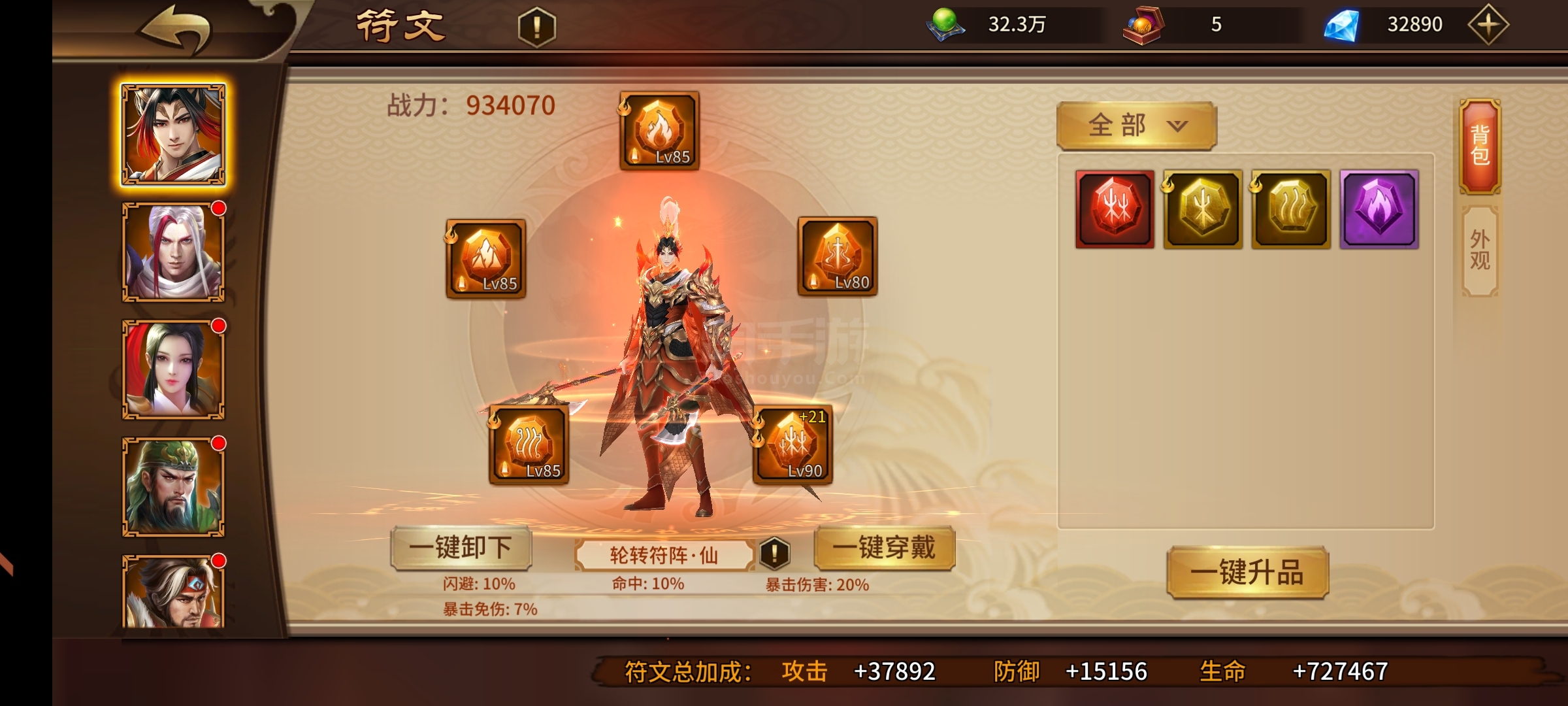1568x706 pixels.
Task: Click the 一键卸下 button
Action: click(x=461, y=548)
